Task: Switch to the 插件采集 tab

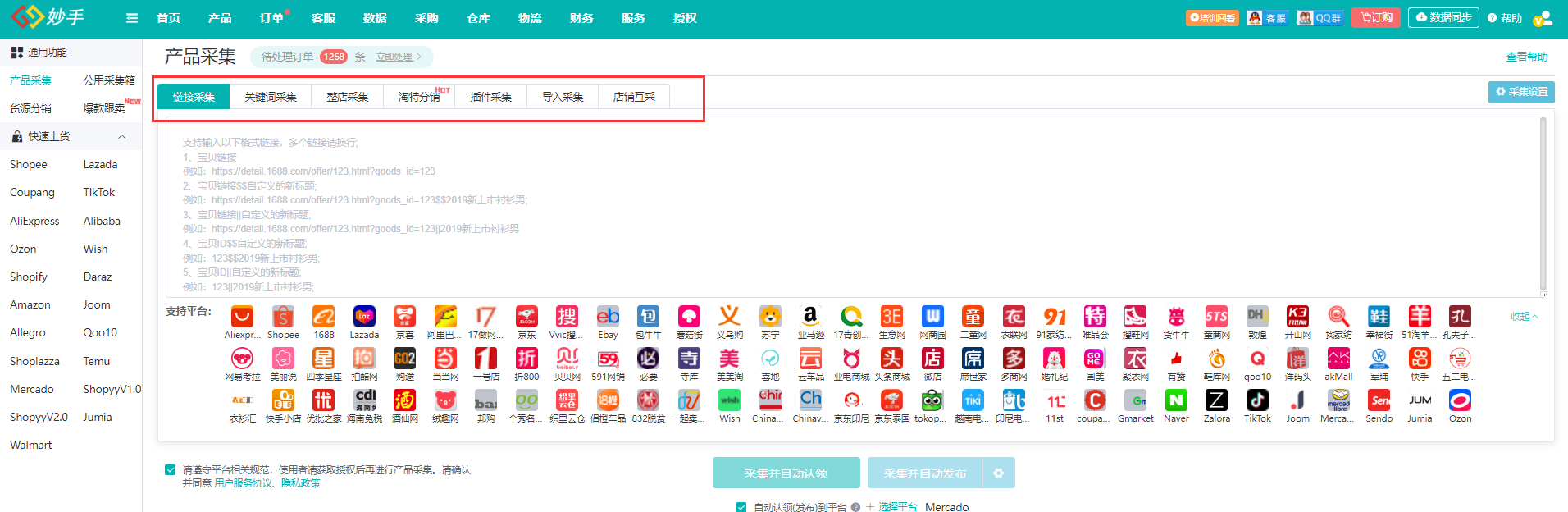Action: [x=490, y=97]
